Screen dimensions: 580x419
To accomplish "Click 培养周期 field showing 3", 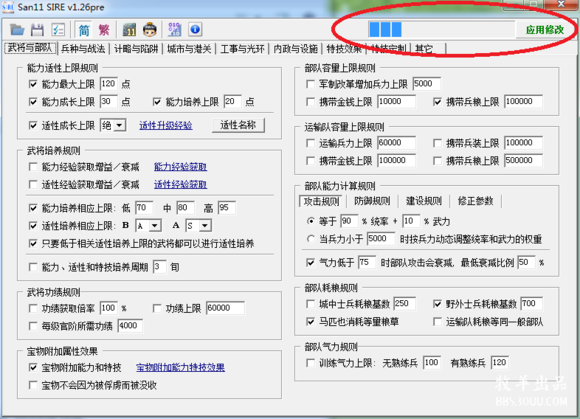I will coord(159,267).
